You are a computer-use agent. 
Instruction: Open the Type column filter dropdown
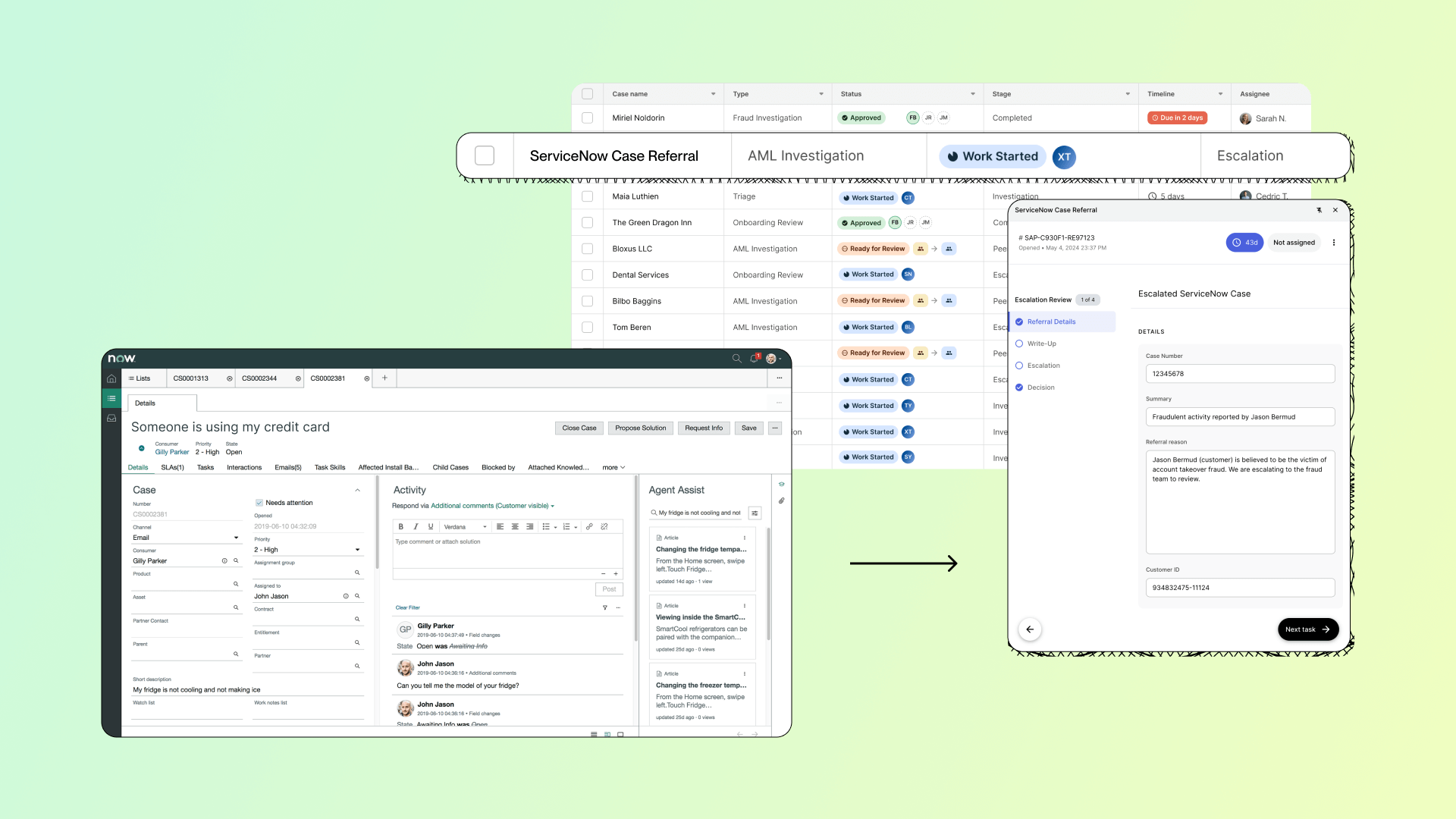(821, 94)
